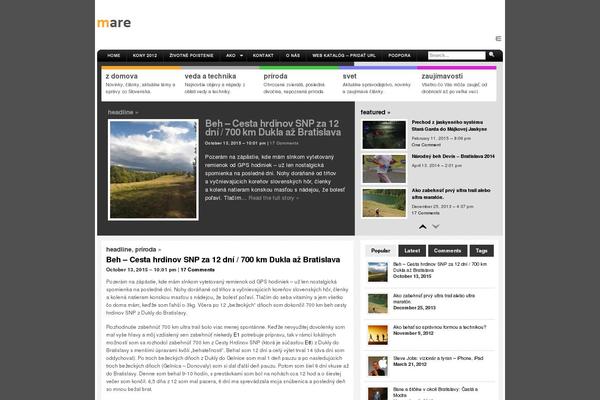Viewport: 600px width, 400px height.
Task: Click February 11, 2015 featured post date
Action: (x=441, y=139)
